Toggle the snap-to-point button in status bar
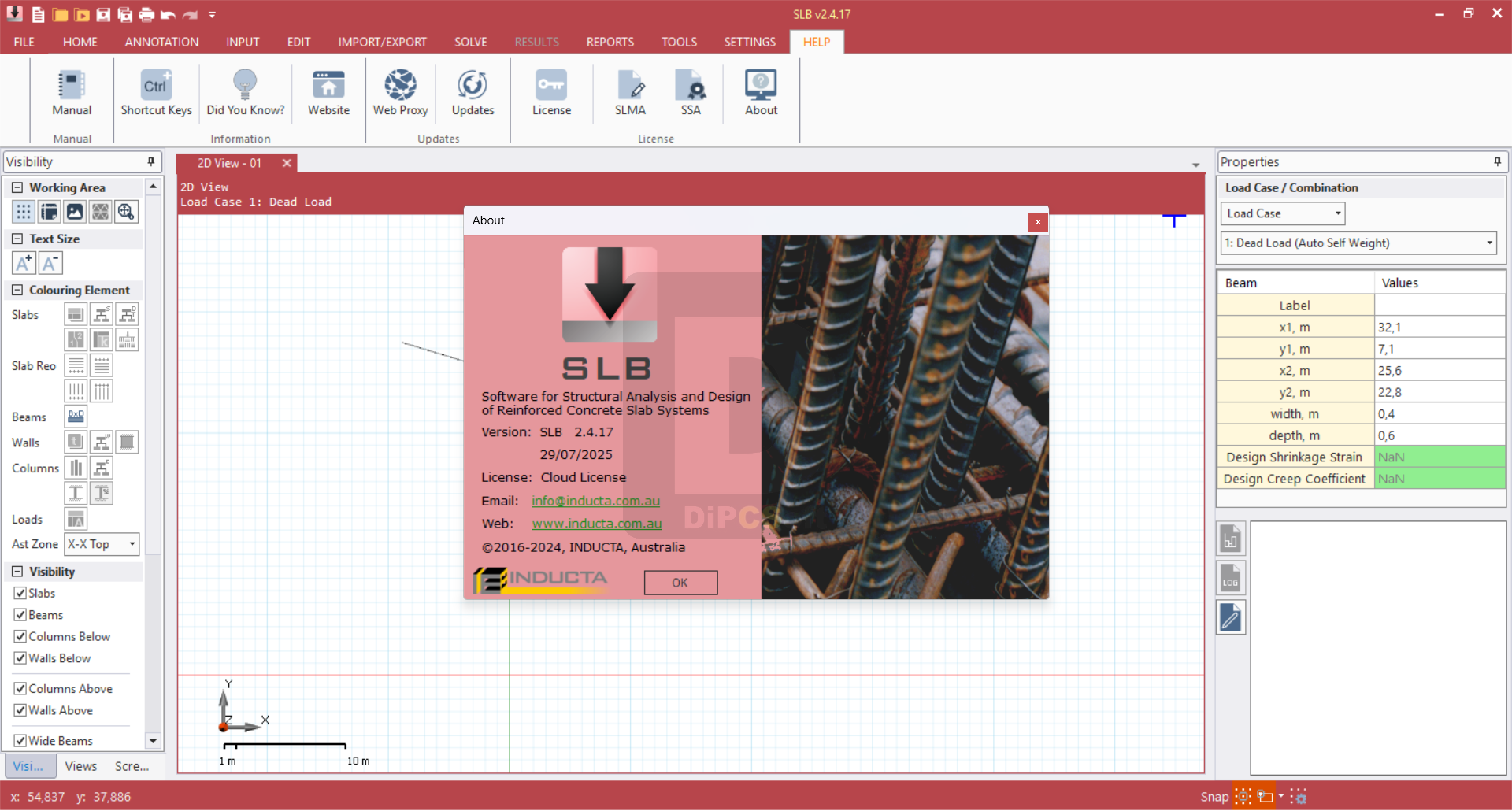The height and width of the screenshot is (811, 1512). (1243, 797)
